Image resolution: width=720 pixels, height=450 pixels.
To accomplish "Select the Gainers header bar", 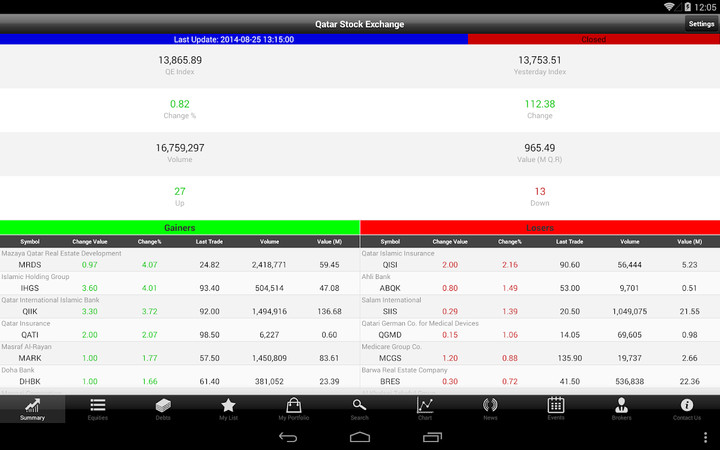I will tap(180, 227).
